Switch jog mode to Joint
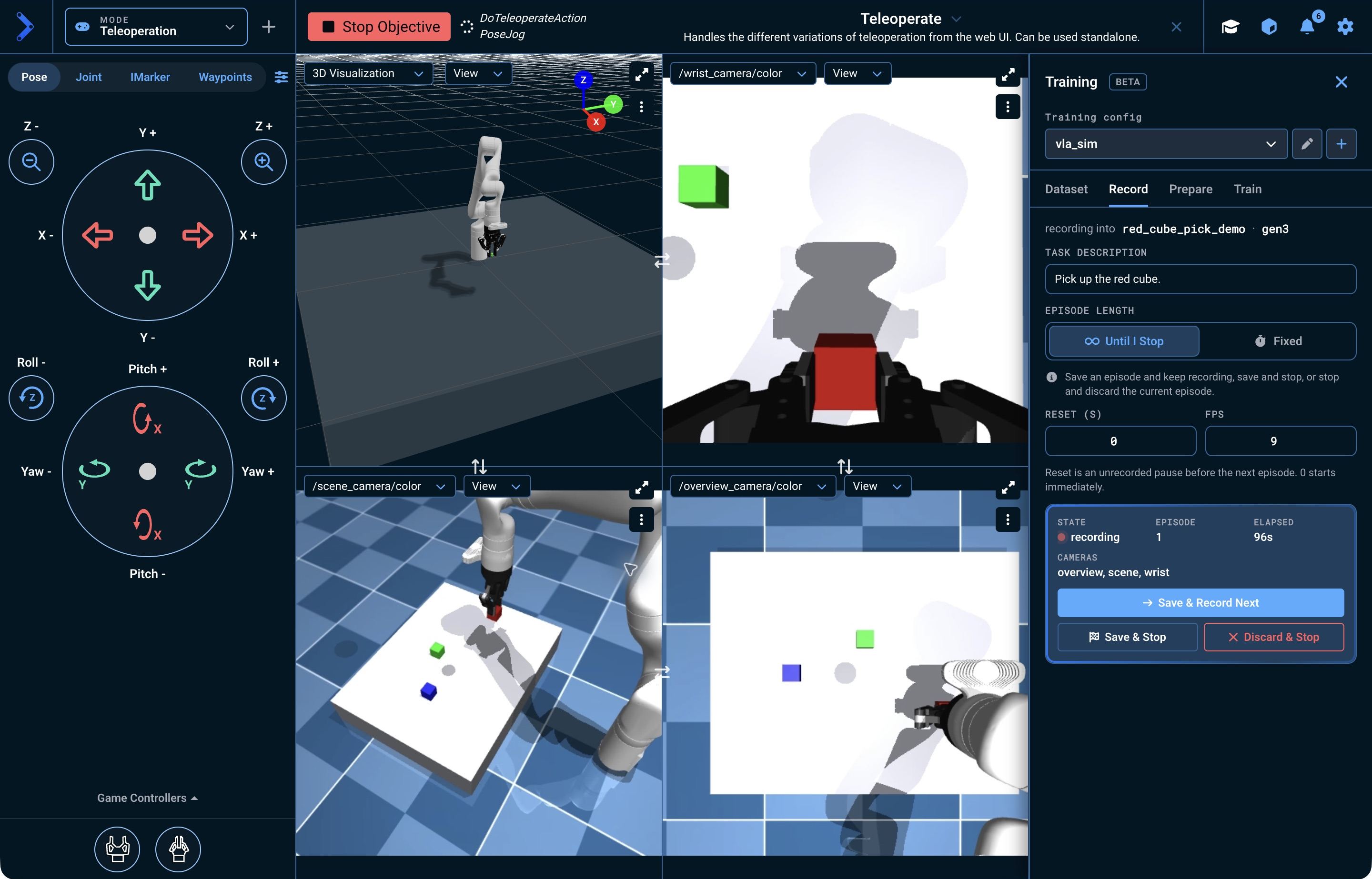This screenshot has height=879, width=1372. click(89, 77)
